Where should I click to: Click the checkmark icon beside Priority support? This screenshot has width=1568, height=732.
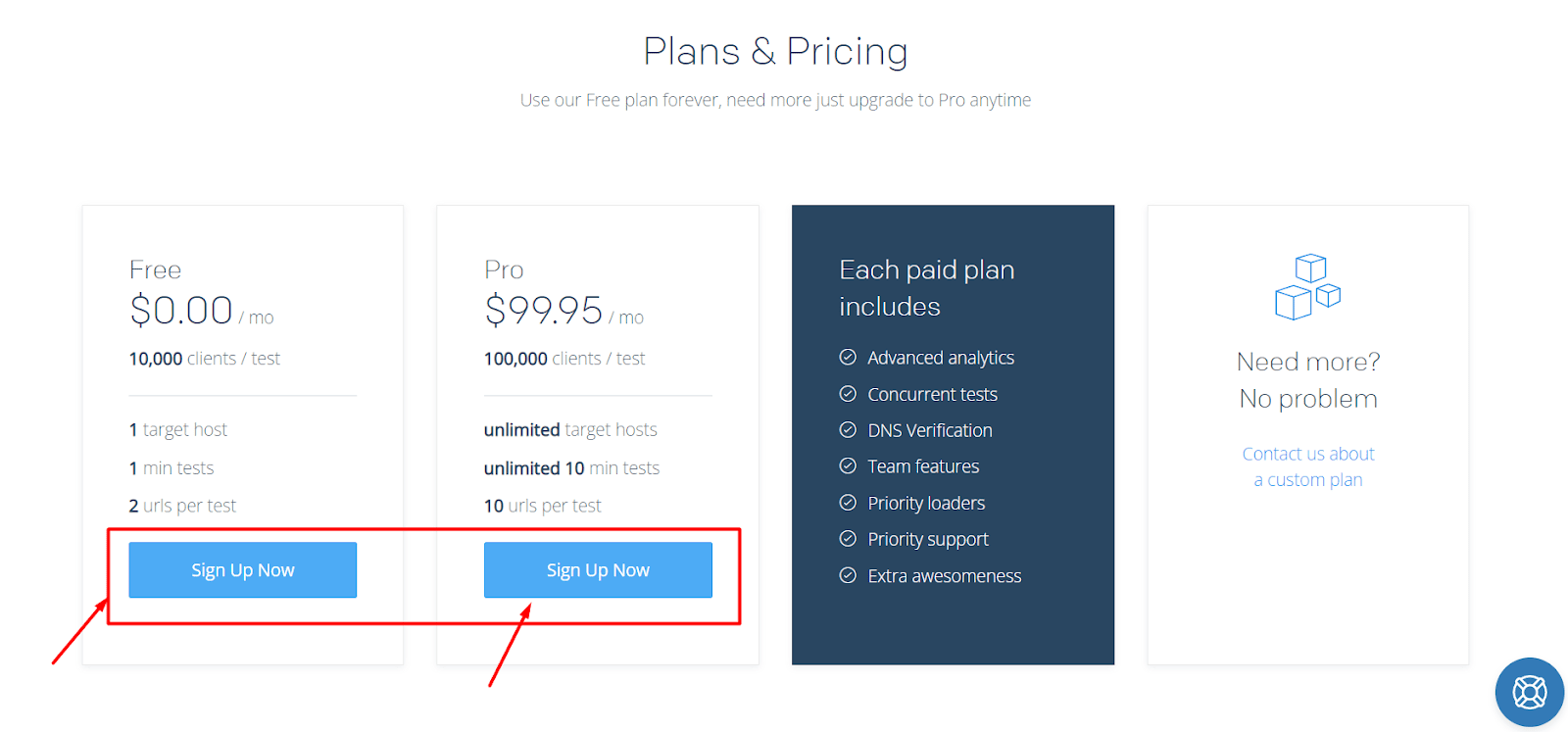[x=848, y=539]
